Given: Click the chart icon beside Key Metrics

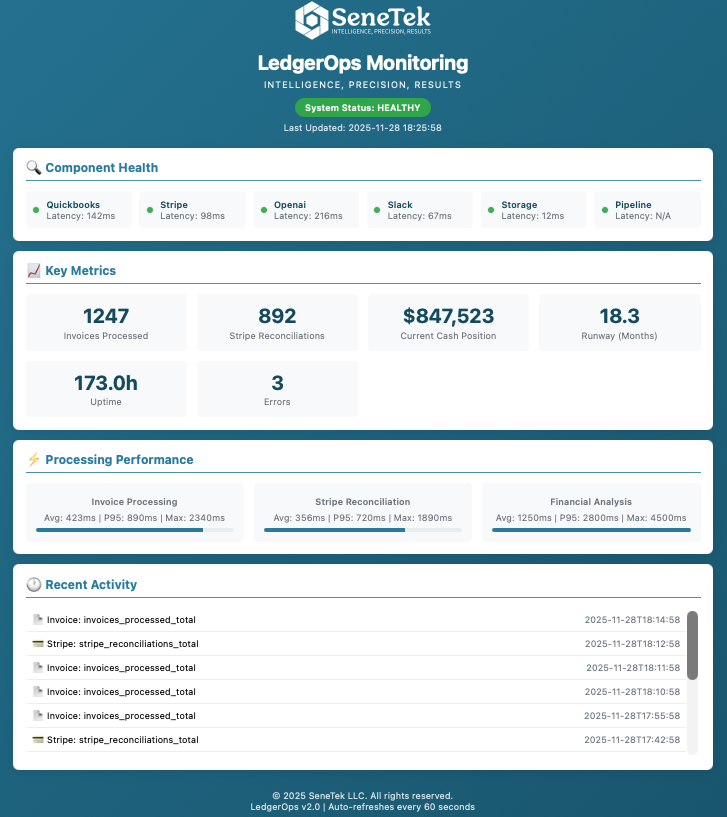Looking at the screenshot, I should tap(34, 270).
